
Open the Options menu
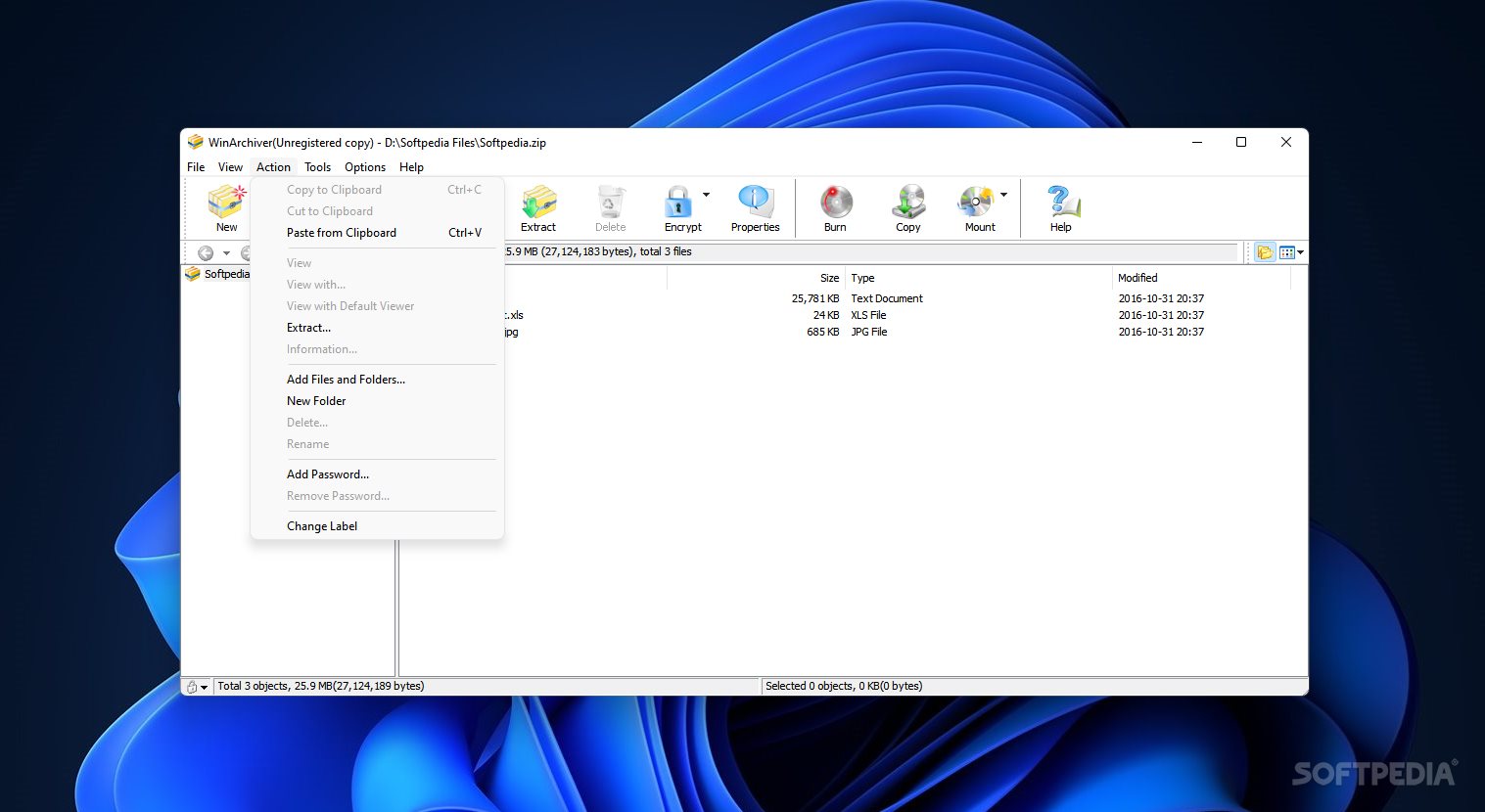pos(365,167)
